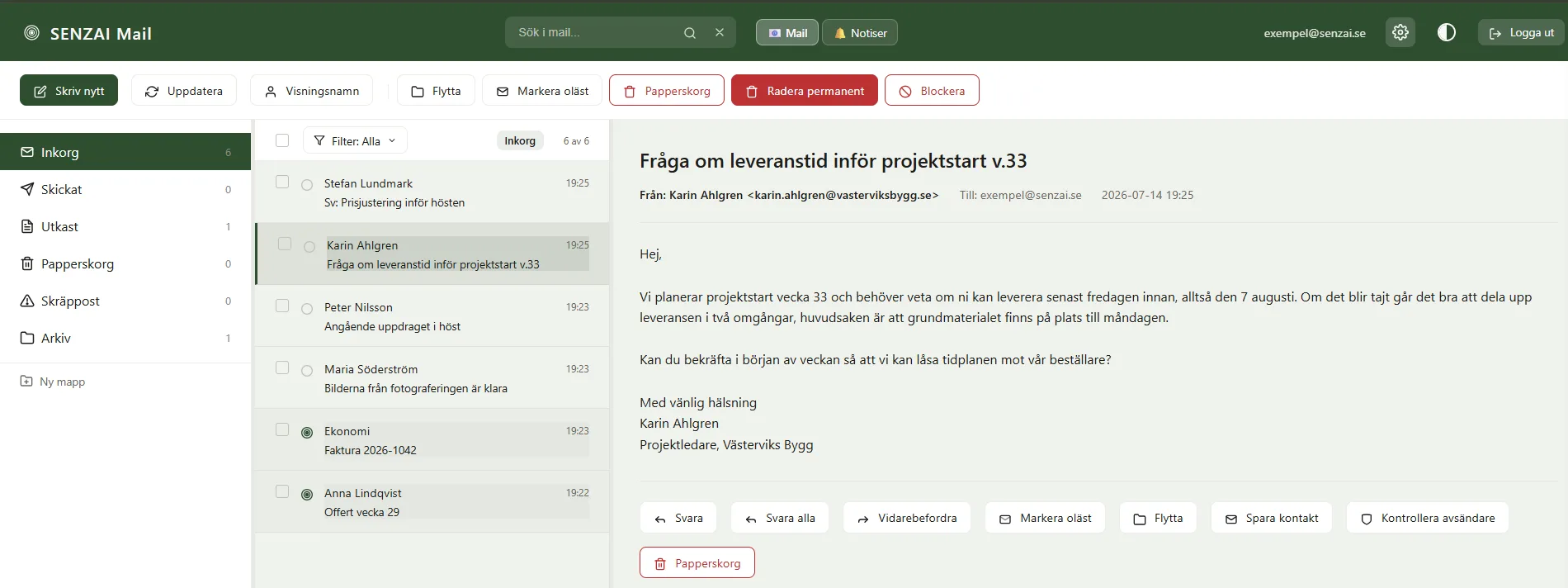This screenshot has height=588, width=1568.
Task: Open the 'Offert vecka 29' message
Action: [x=432, y=502]
